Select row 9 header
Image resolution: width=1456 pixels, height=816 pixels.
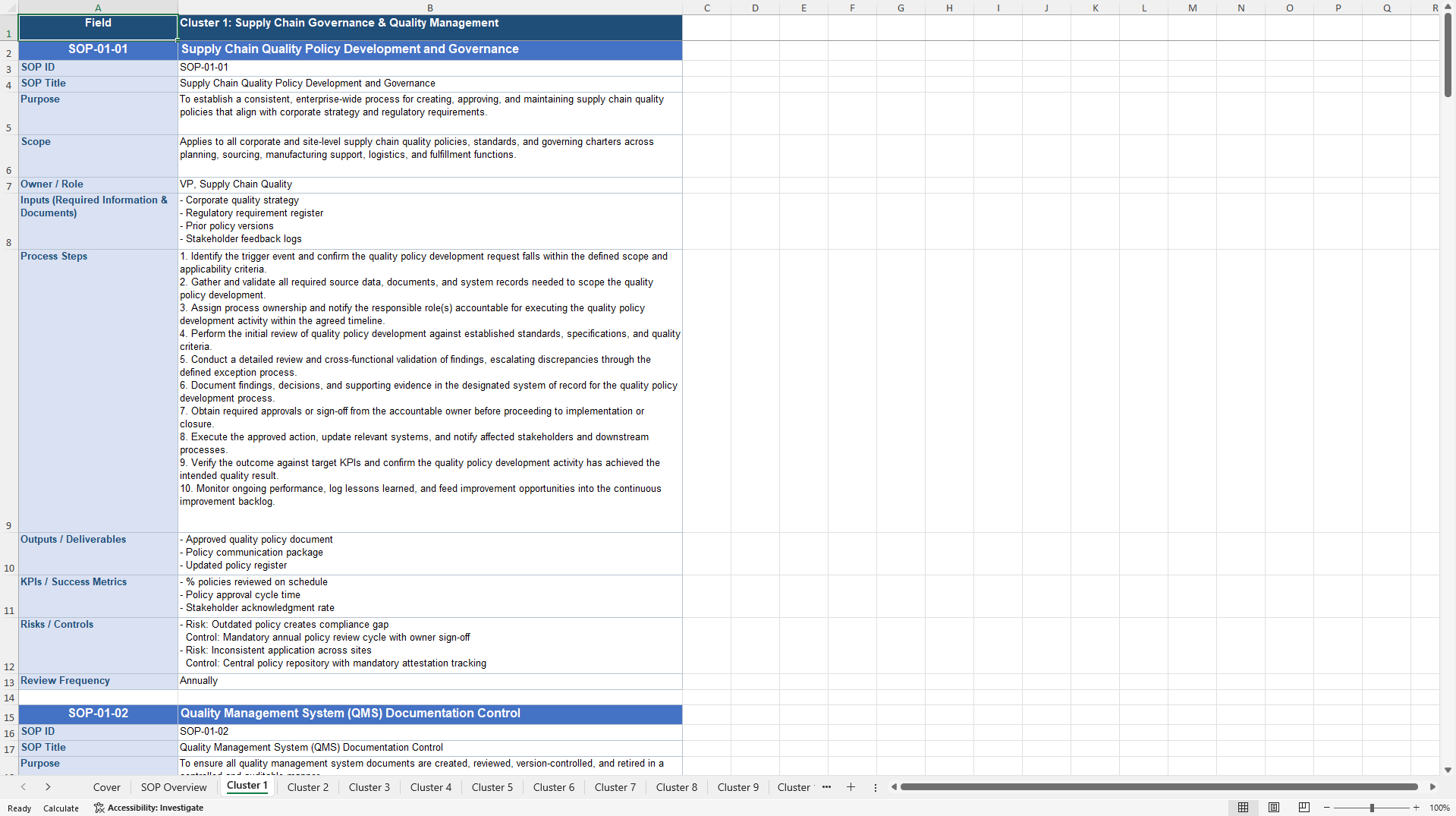[x=9, y=391]
